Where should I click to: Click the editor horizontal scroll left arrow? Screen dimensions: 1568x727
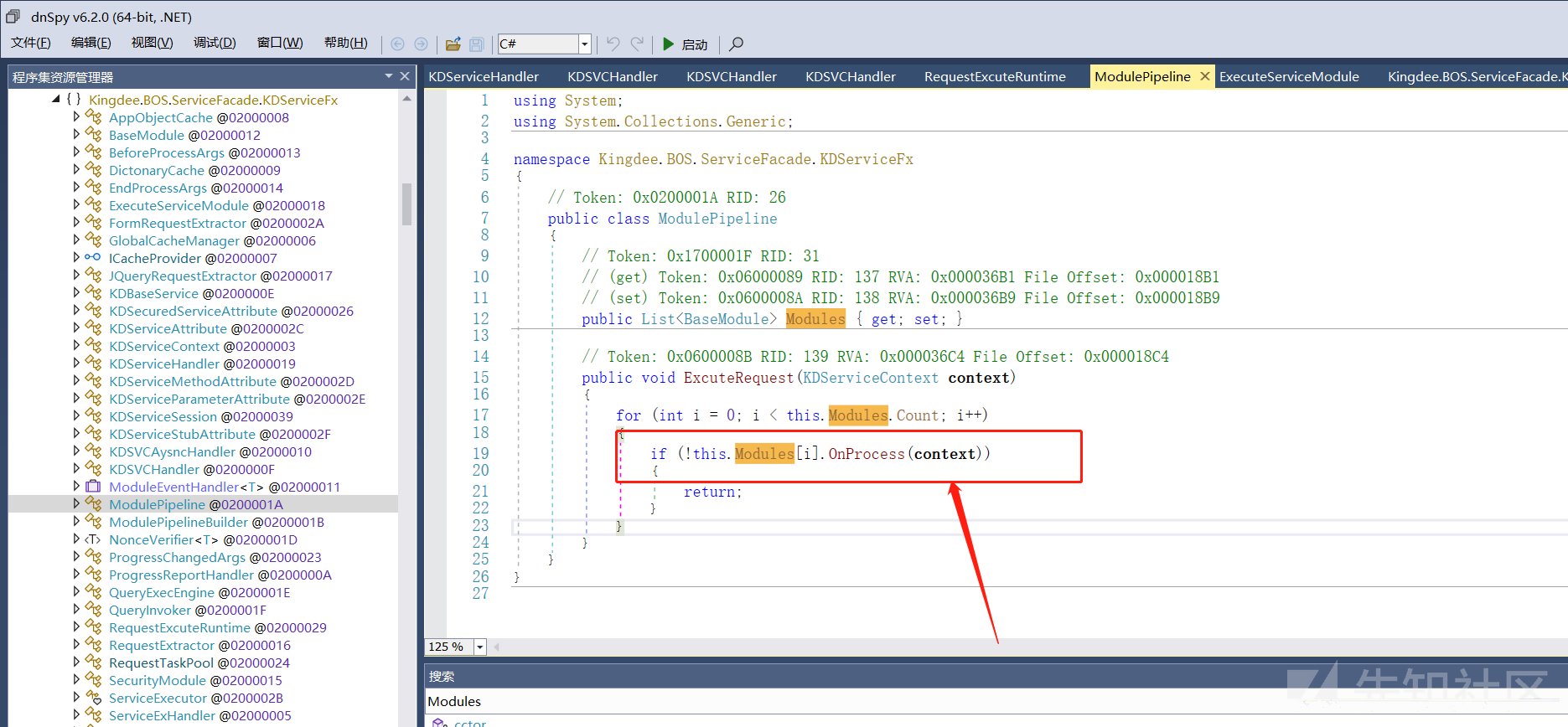(496, 647)
